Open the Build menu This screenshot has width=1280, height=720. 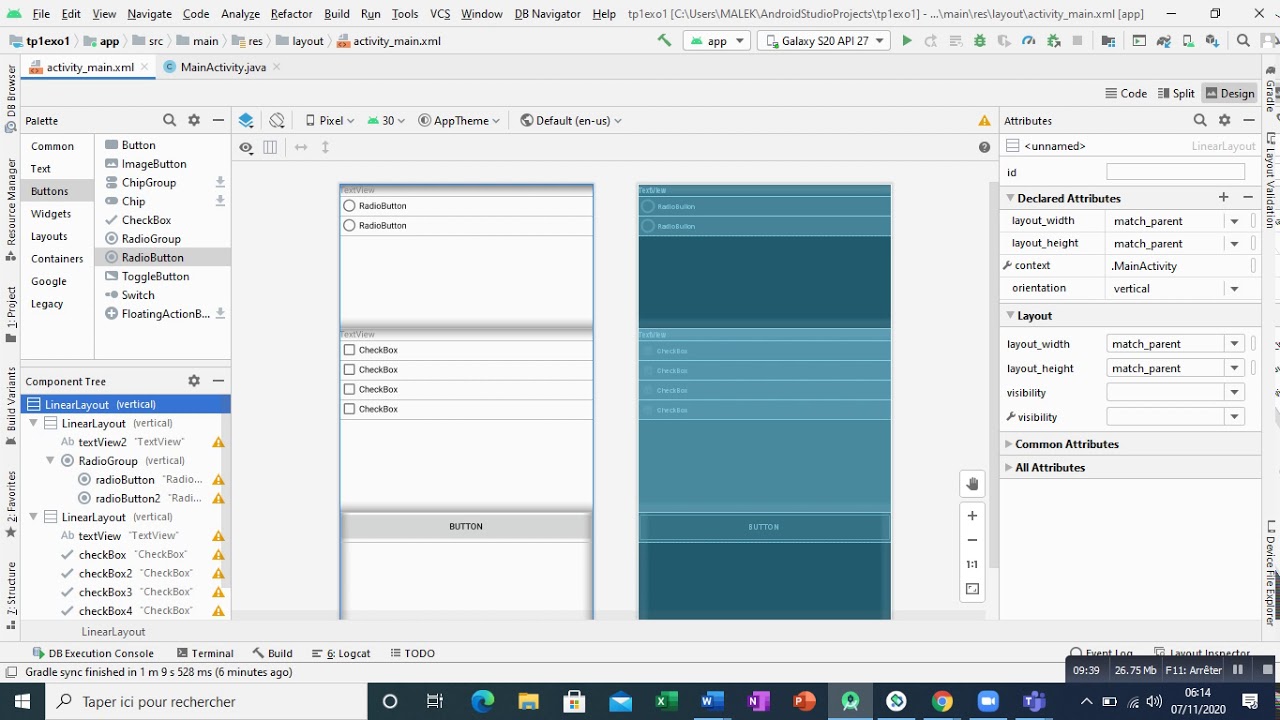pos(337,14)
